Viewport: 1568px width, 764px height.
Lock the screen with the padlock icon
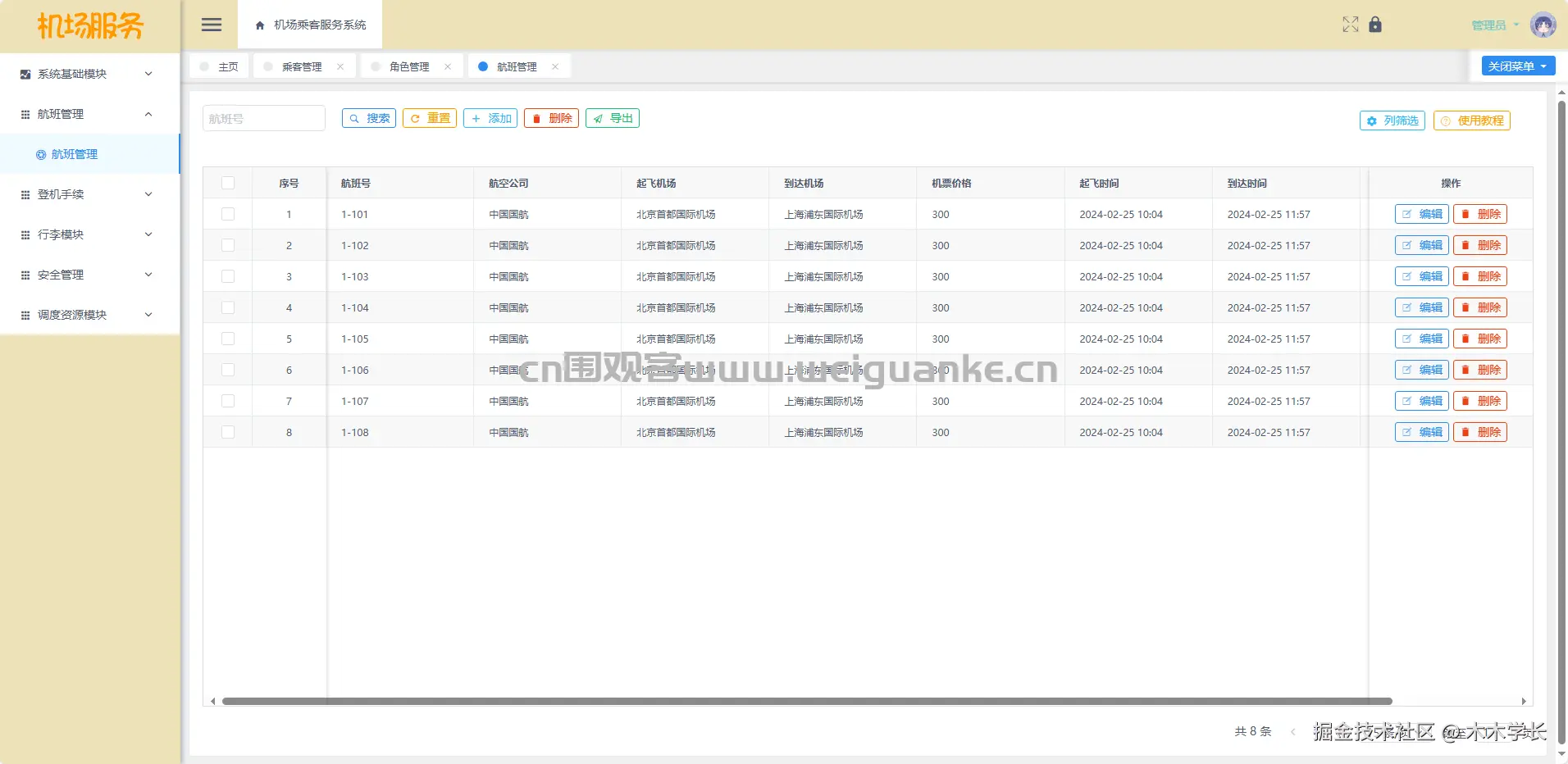click(1375, 25)
